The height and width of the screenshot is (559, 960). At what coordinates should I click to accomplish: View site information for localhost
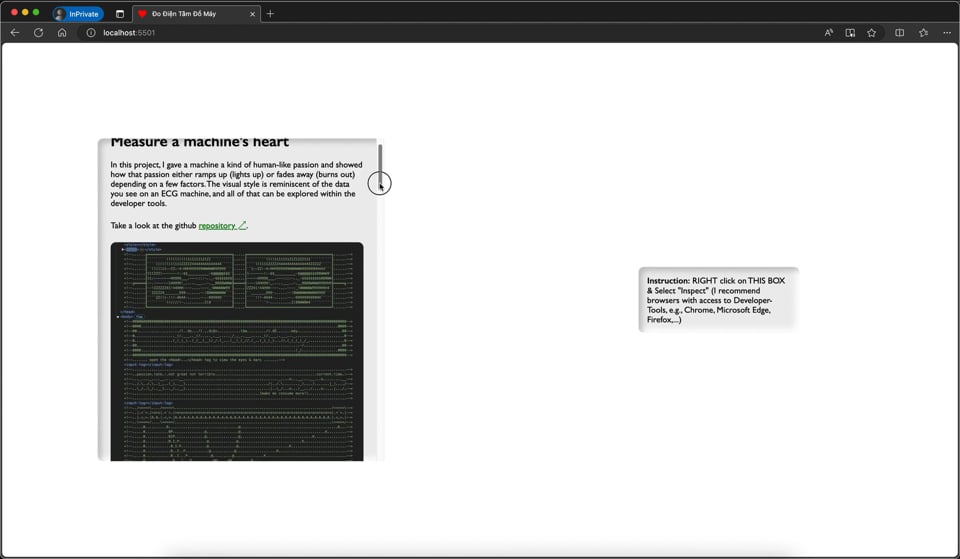[x=91, y=32]
